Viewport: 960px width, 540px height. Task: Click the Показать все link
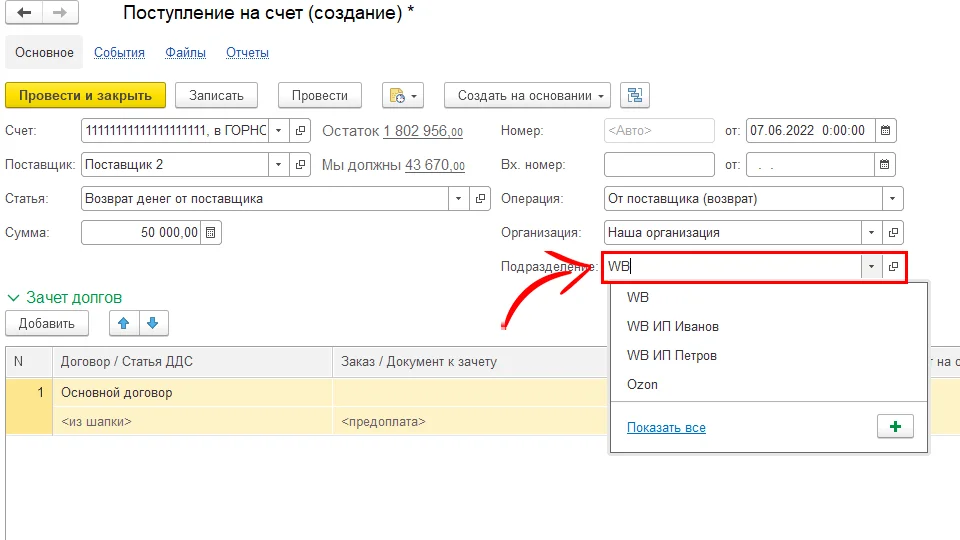[x=666, y=428]
